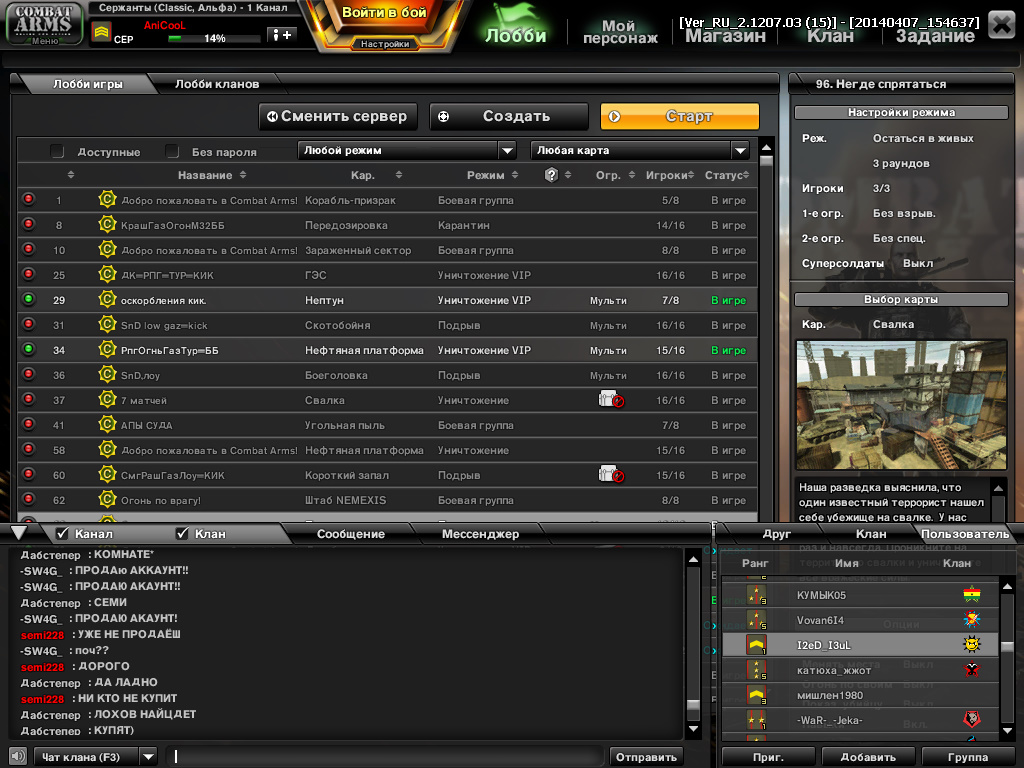
Task: Open the Настройки button under battle
Action: (385, 44)
